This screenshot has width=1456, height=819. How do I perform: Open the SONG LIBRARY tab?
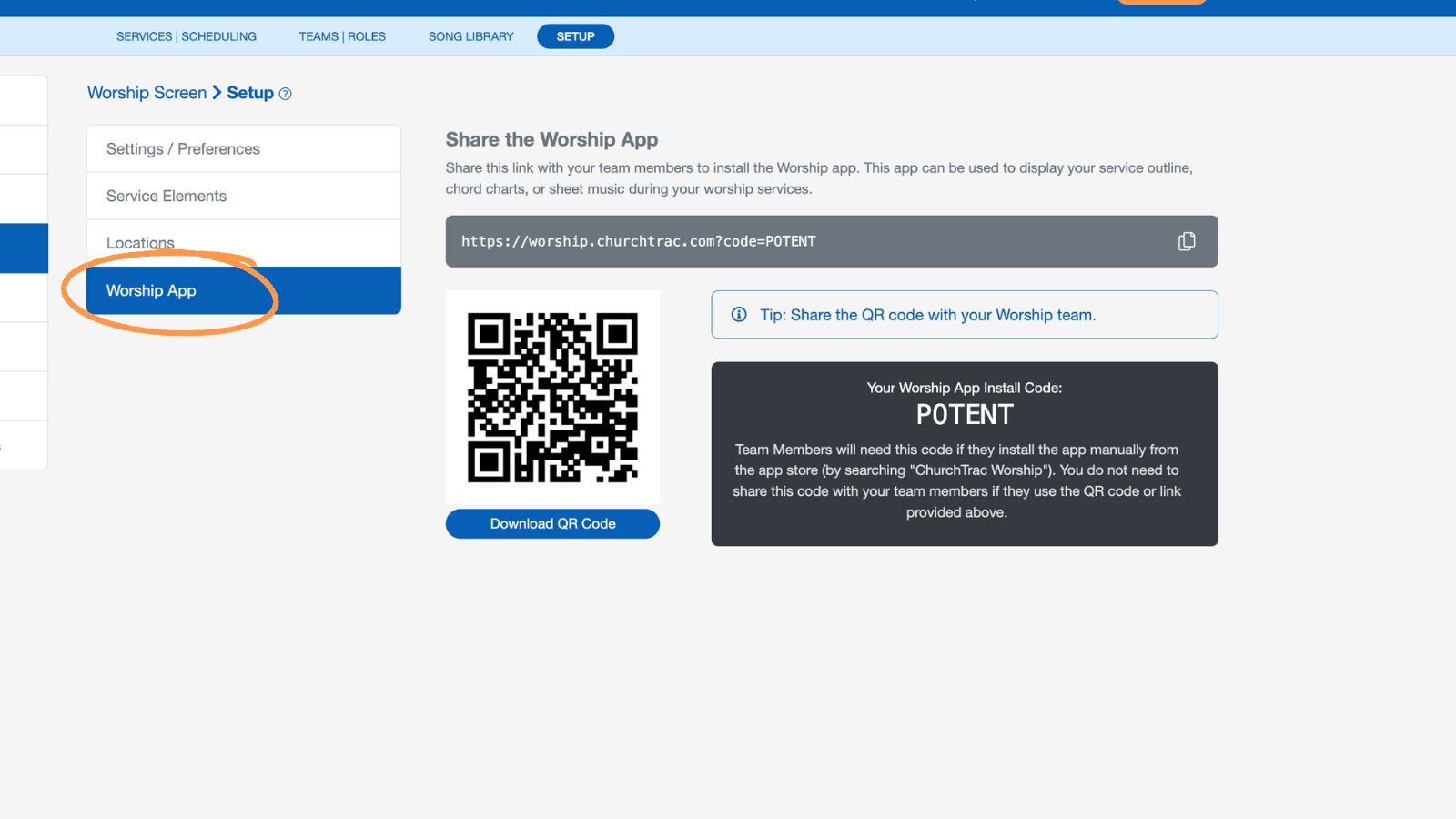click(470, 36)
